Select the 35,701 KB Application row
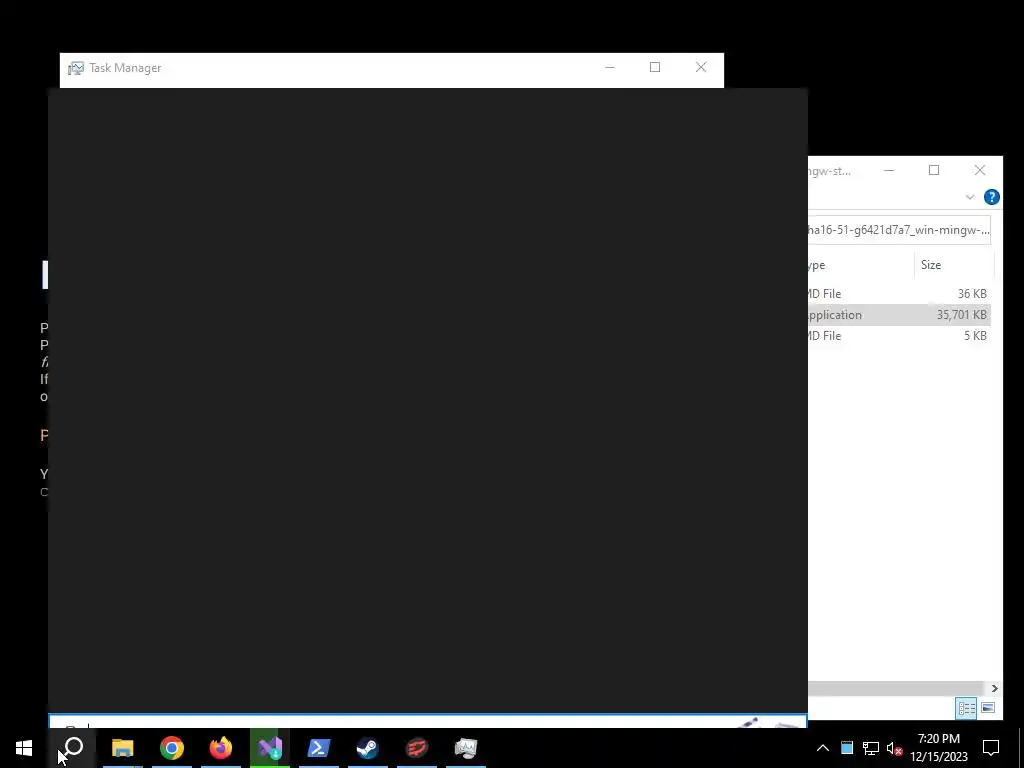Viewport: 1024px width, 768px height. click(899, 315)
